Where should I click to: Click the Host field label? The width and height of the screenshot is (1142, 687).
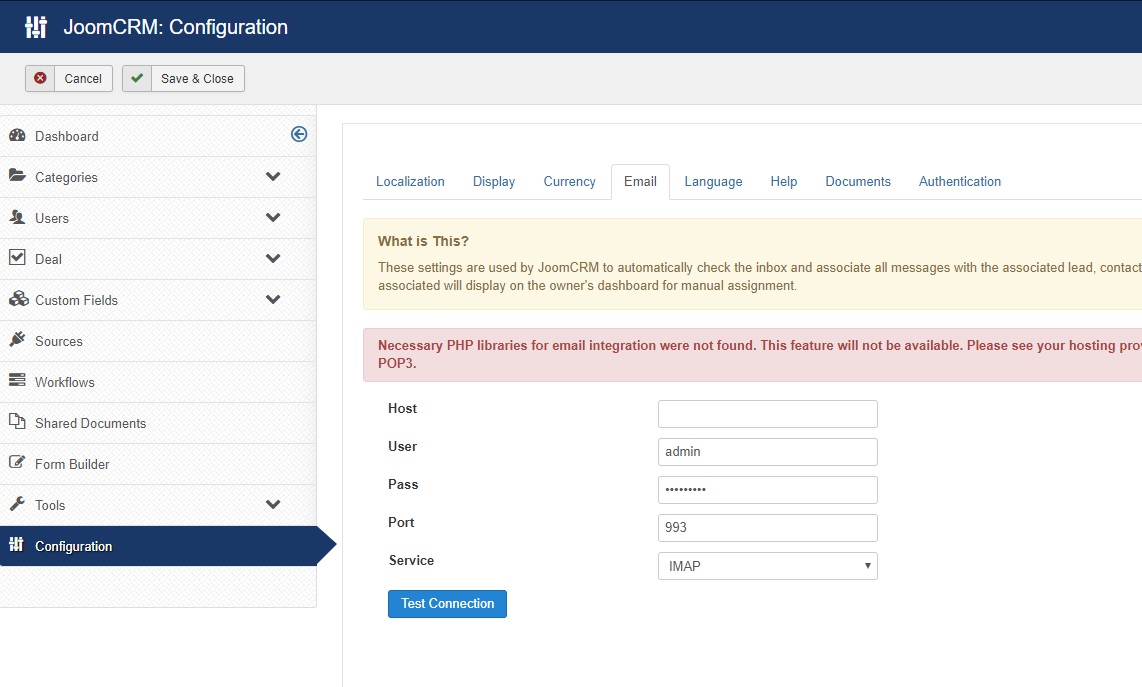coord(403,408)
